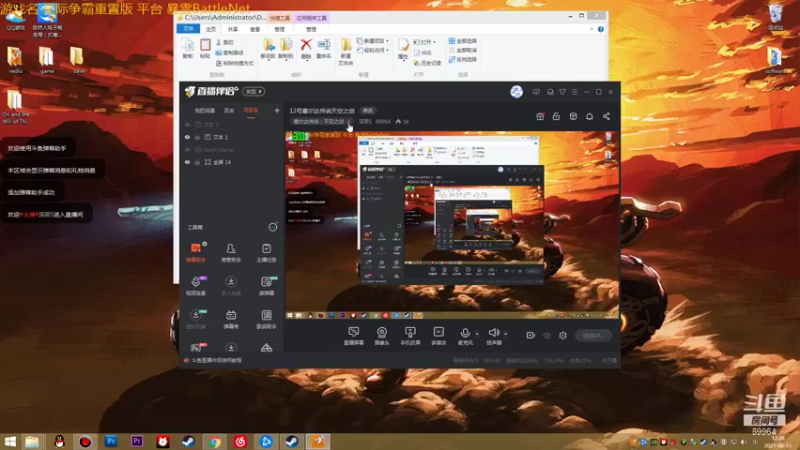The width and height of the screenshot is (800, 450).
Task: Toggle lock on 全屏 14 source
Action: 197,162
